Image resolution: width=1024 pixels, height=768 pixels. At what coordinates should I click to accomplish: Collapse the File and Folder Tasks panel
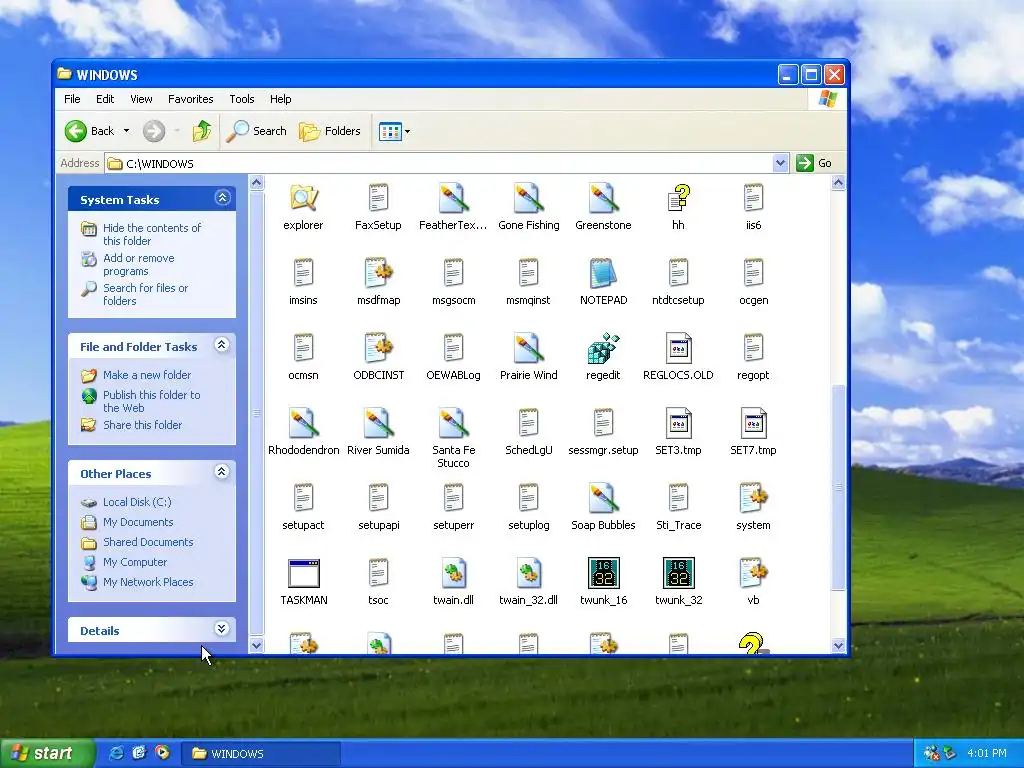[222, 345]
